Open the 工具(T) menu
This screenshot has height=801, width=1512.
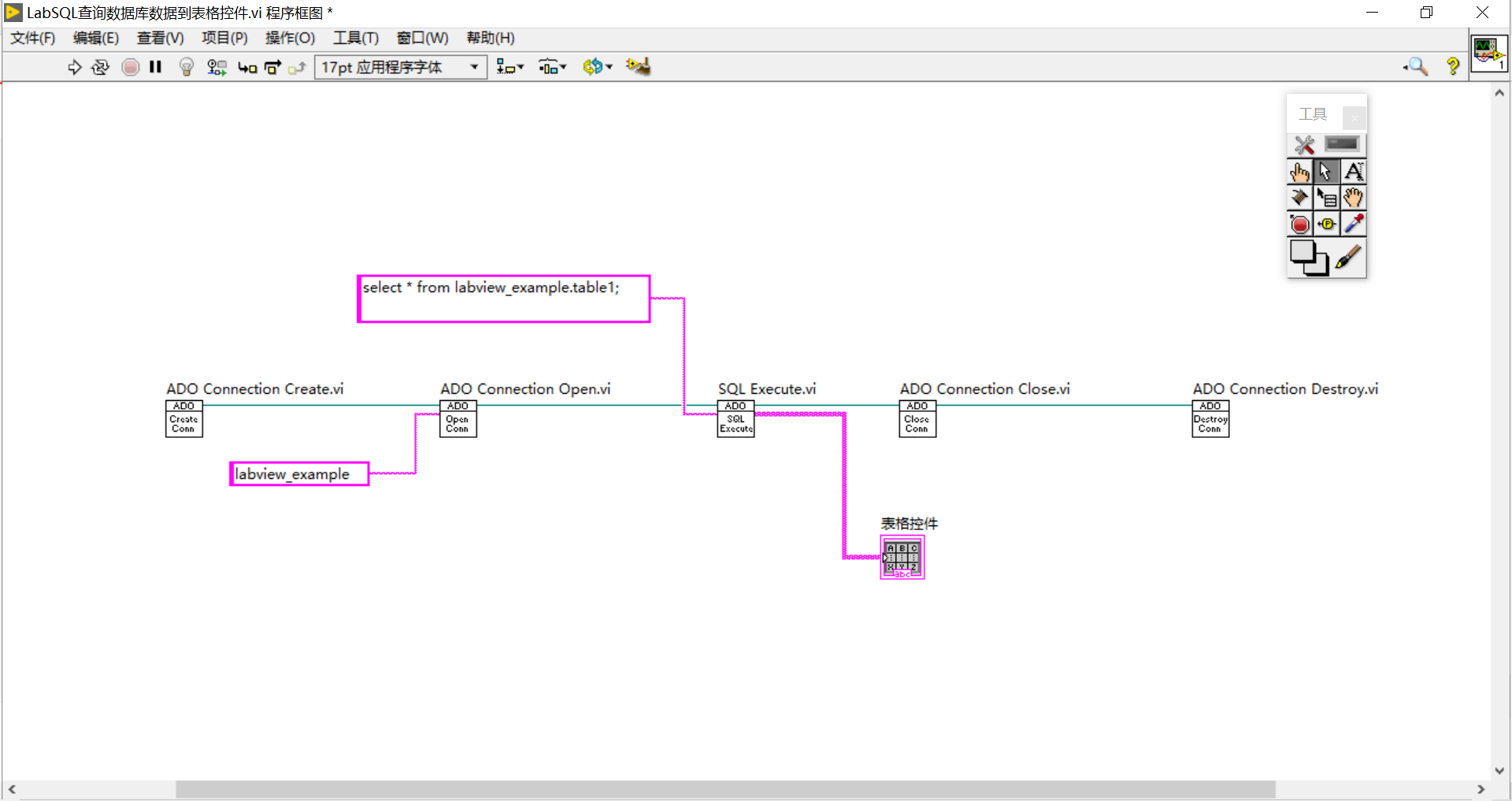tap(356, 38)
